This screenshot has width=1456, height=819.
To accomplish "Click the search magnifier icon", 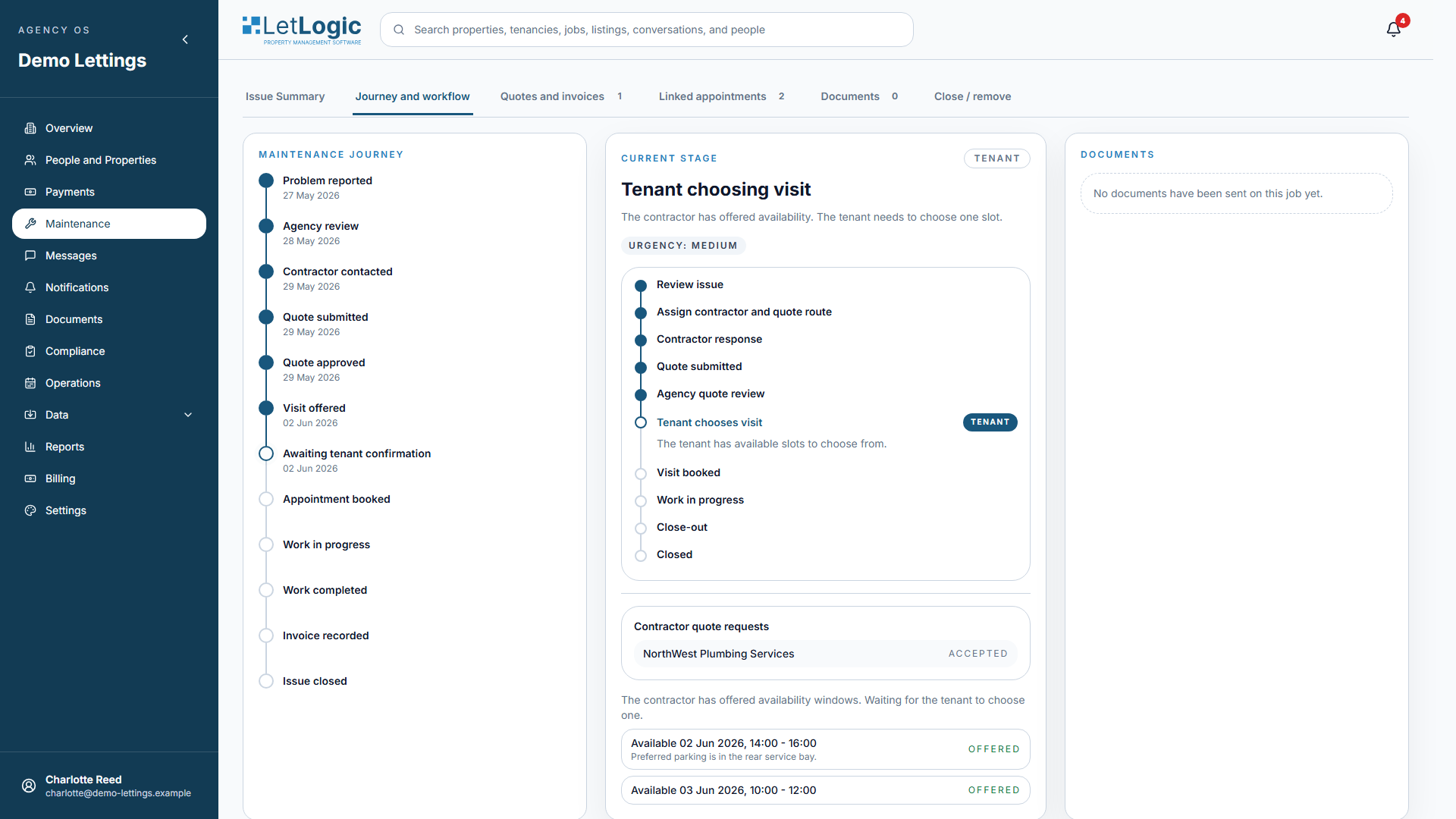I will 399,30.
